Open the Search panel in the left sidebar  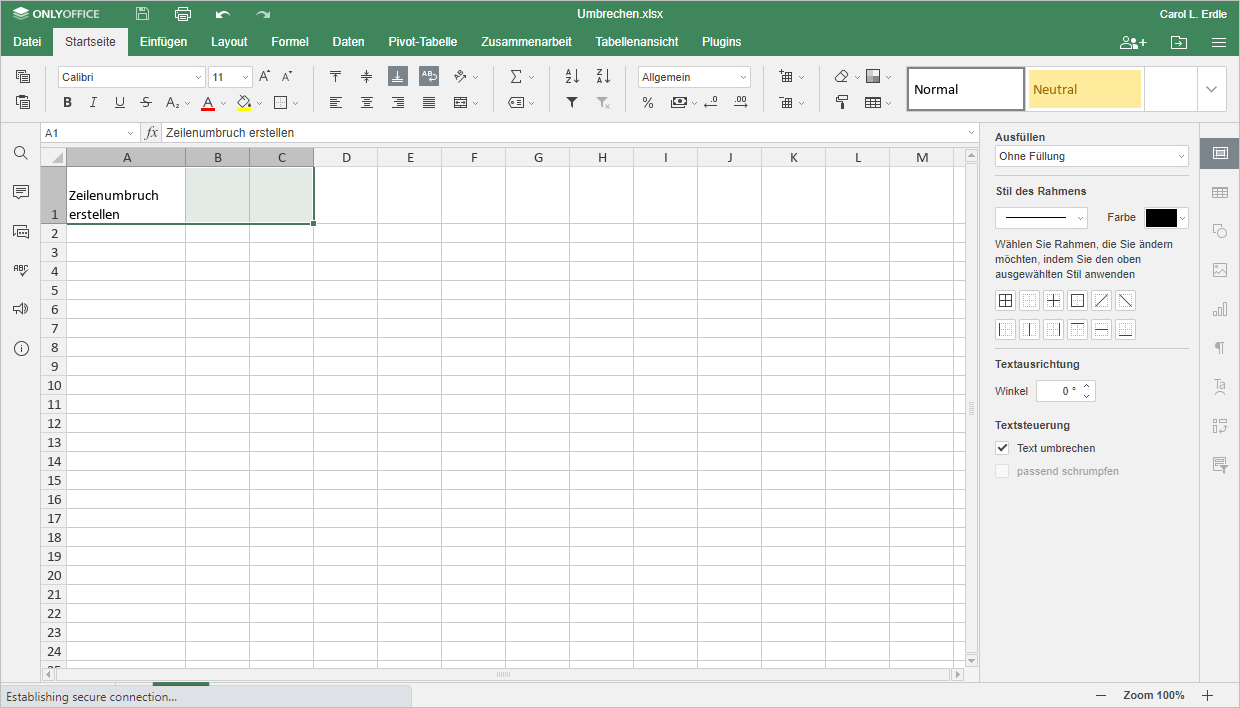[21, 153]
